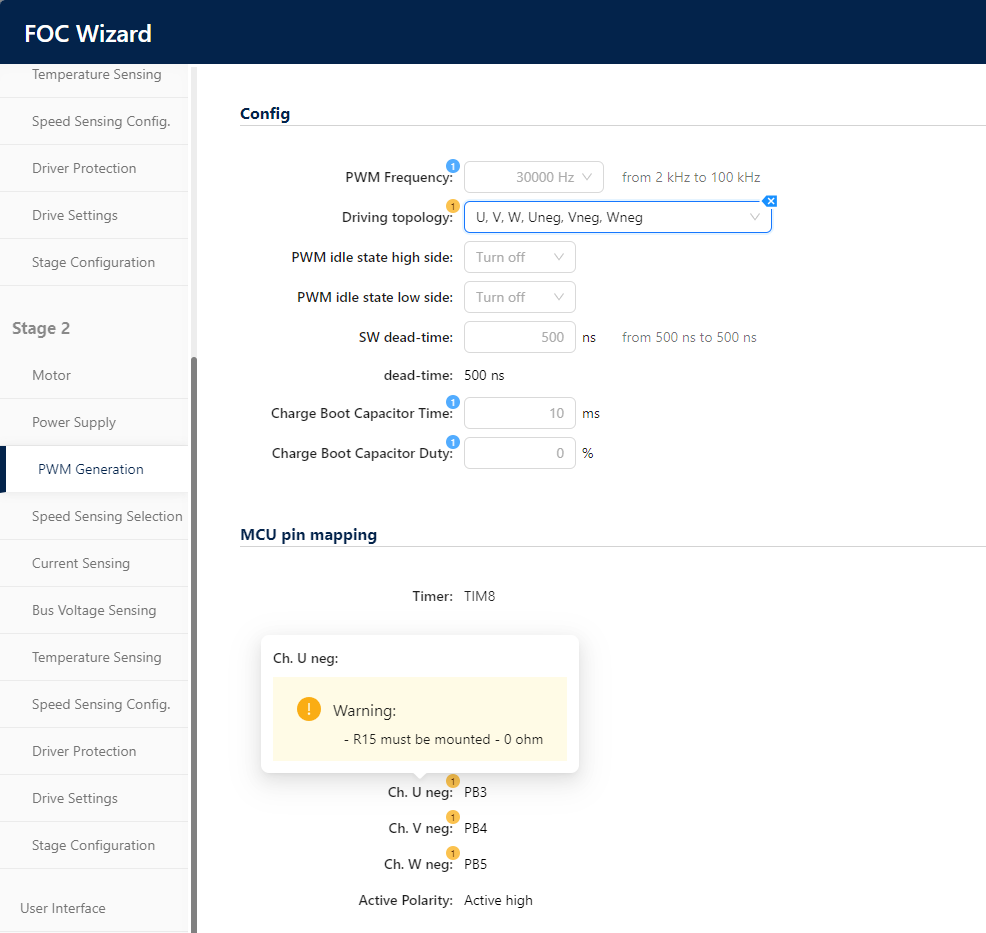Expand the Driving topology dropdown
Screen dimensions: 986x933
617,217
